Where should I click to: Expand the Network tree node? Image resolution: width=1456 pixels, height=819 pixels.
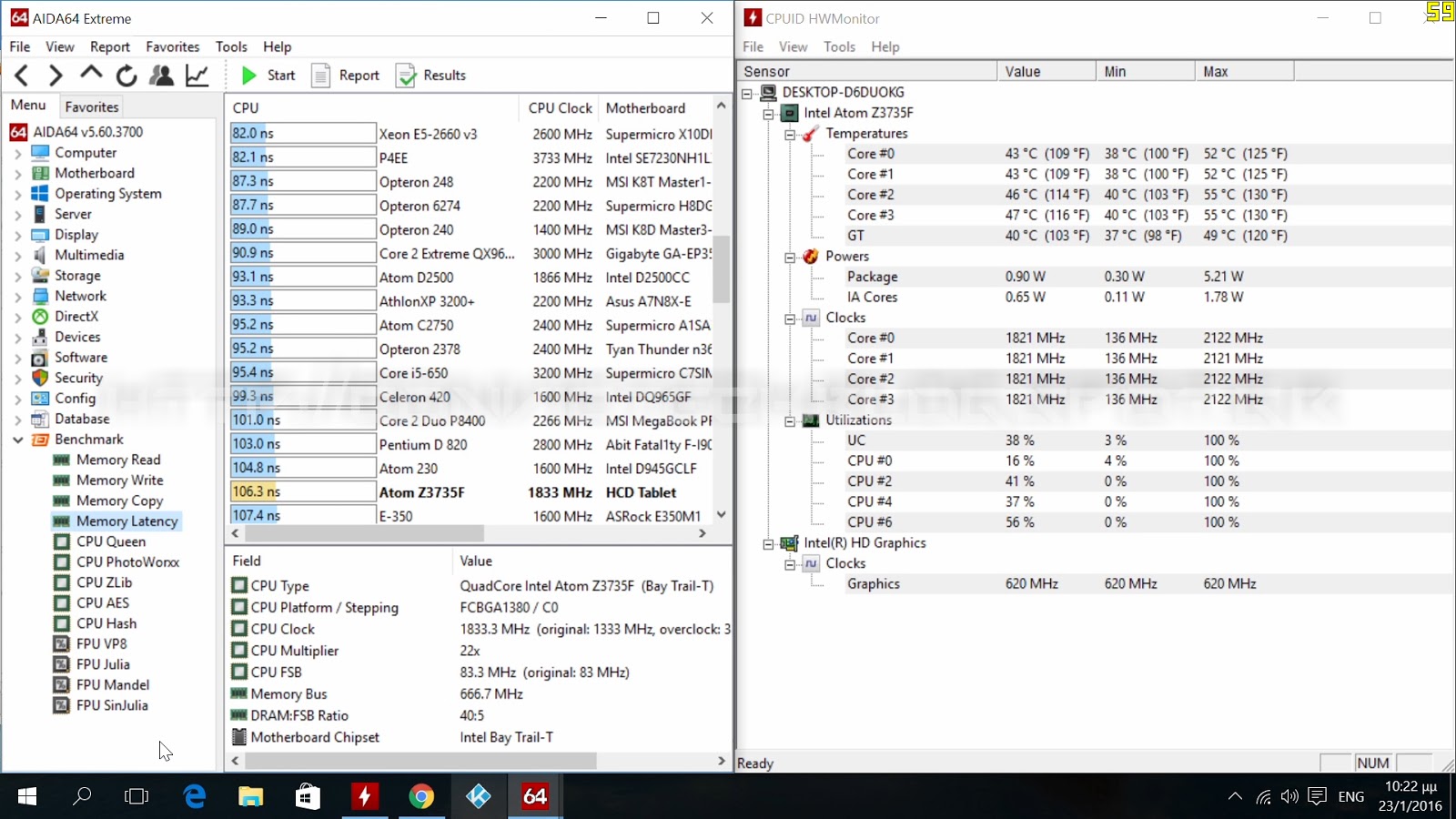17,297
